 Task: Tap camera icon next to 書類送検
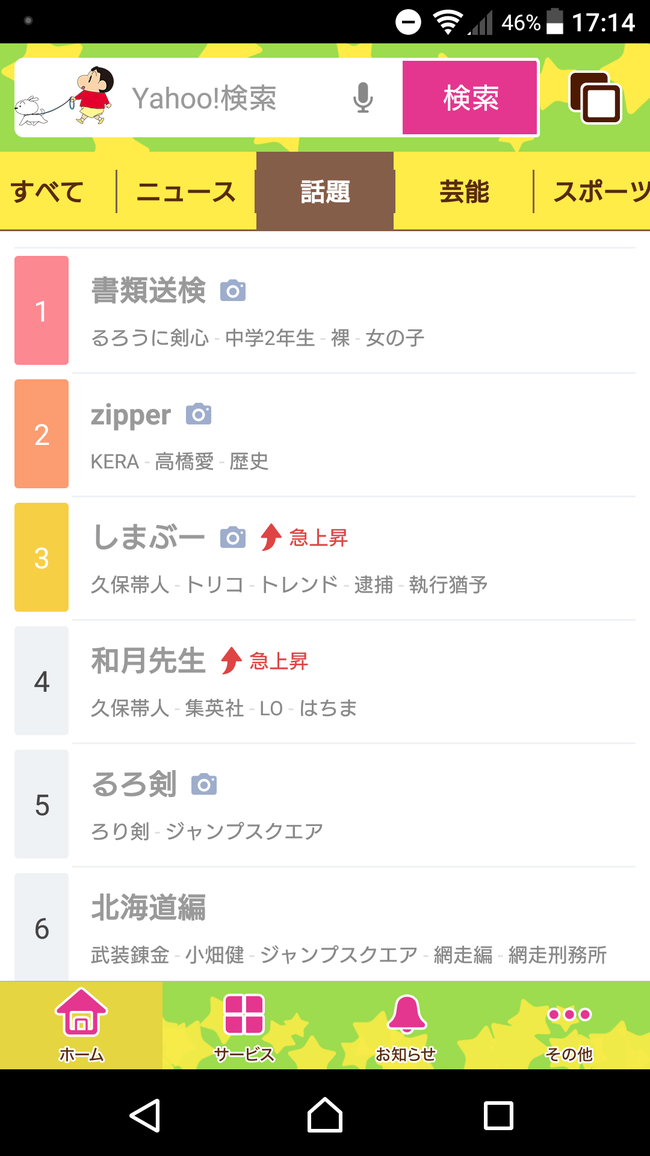click(233, 291)
